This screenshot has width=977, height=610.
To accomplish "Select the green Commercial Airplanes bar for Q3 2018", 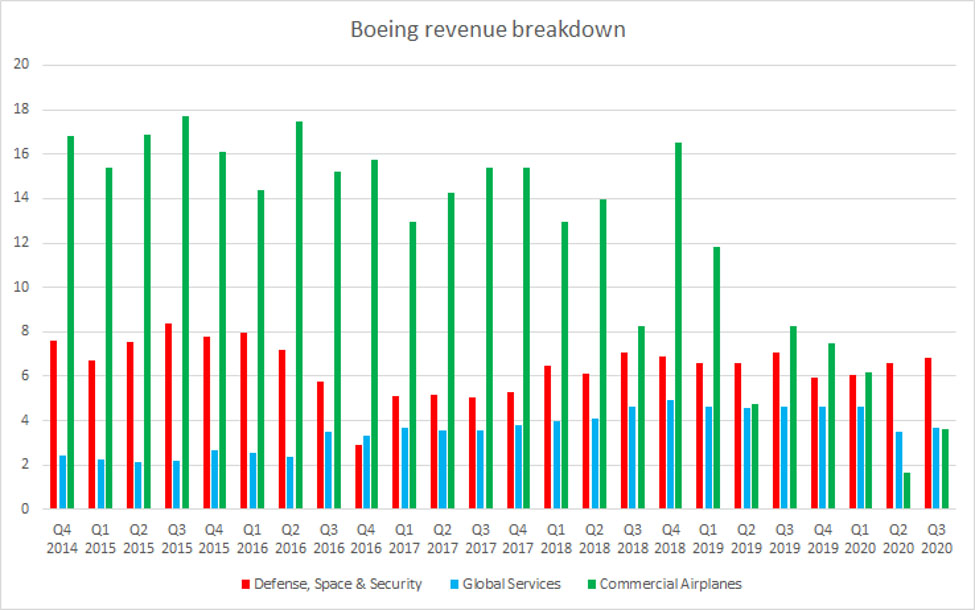I will [641, 417].
